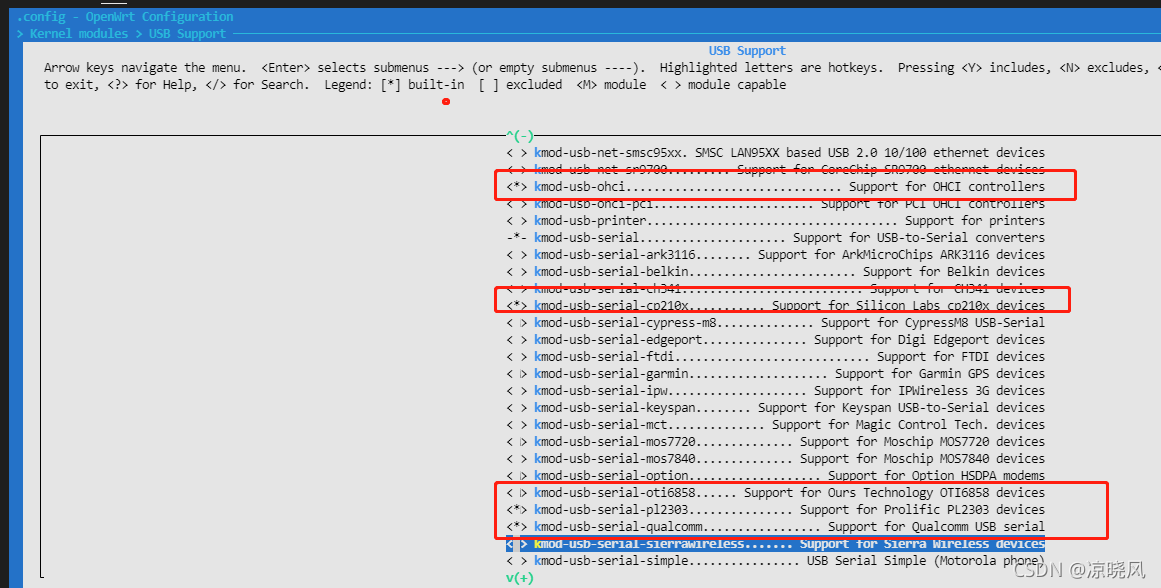Toggle the kmod-usb-printer selection brackets
Viewport: 1161px width, 588px height.
[x=517, y=221]
